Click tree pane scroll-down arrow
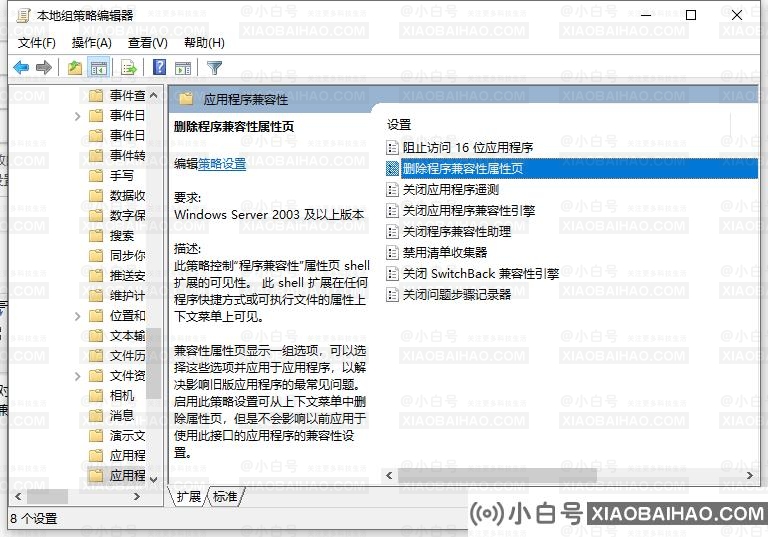The height and width of the screenshot is (537, 768). pyautogui.click(x=153, y=479)
